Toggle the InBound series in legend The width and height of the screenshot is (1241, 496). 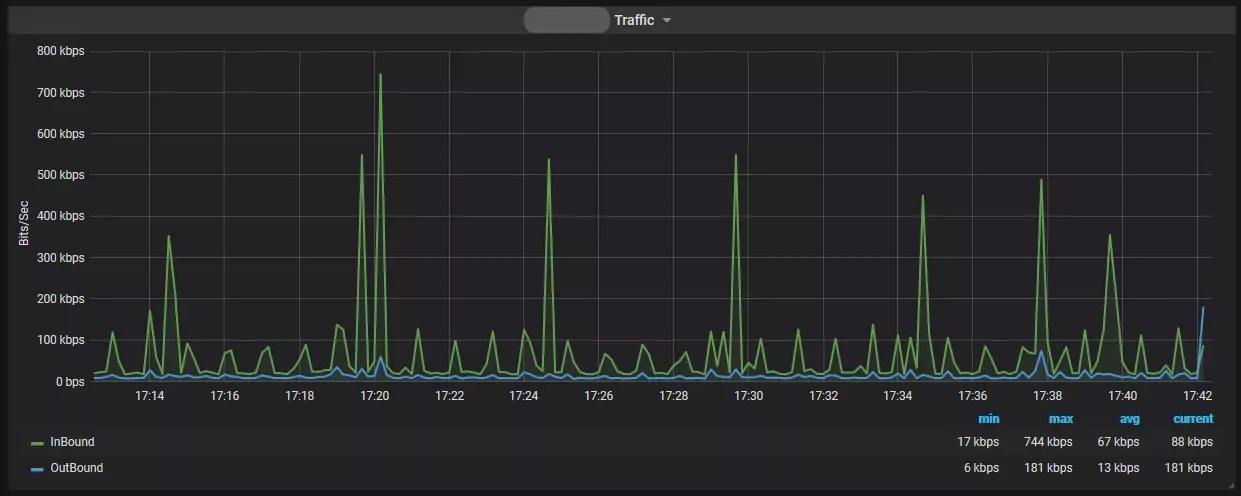72,442
